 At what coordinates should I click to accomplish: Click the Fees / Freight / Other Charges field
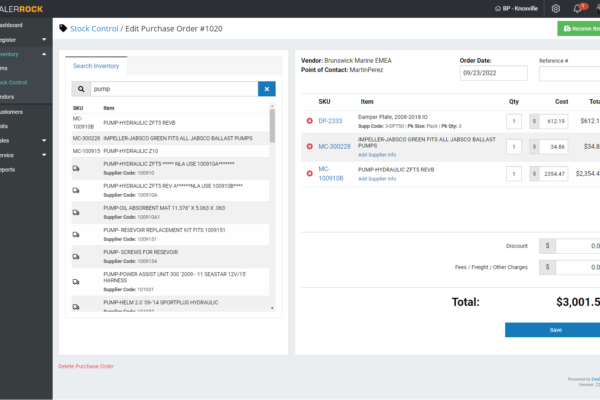click(x=578, y=267)
